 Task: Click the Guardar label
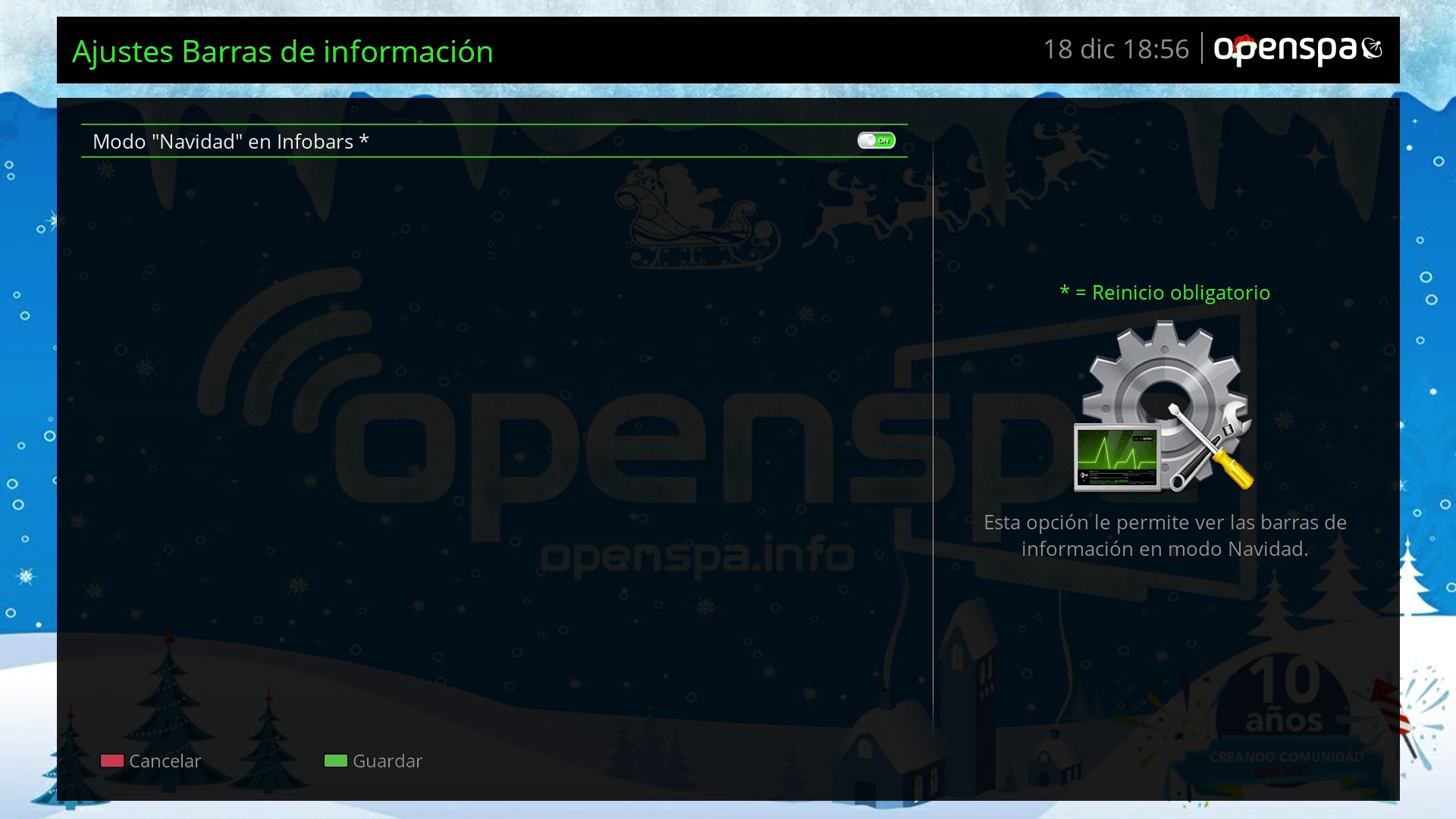click(x=387, y=761)
